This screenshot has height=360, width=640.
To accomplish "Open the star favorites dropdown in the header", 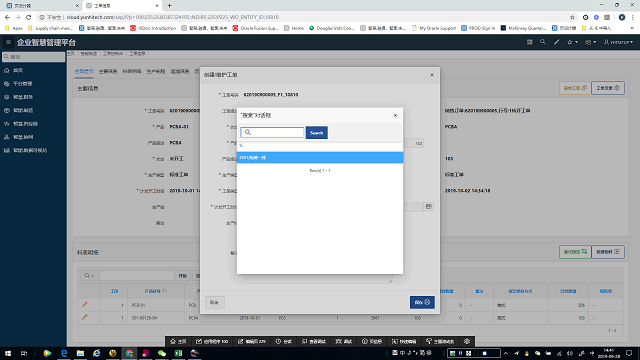I will click(572, 42).
